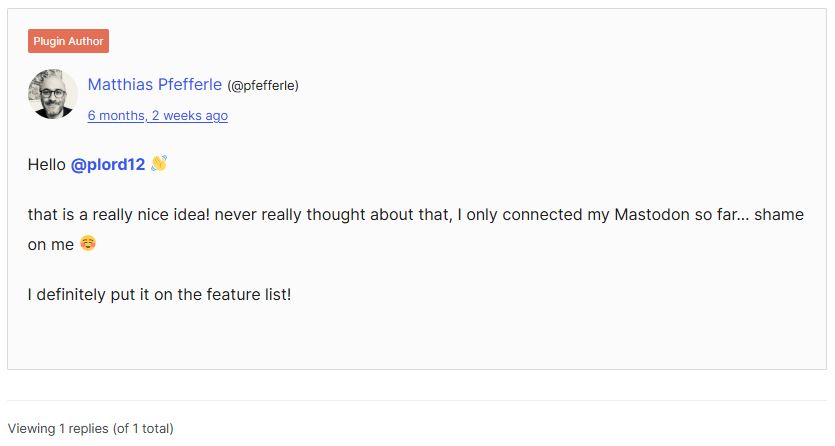This screenshot has height=446, width=835.
Task: Click the word "Hello" in the reply
Action: tap(46, 164)
